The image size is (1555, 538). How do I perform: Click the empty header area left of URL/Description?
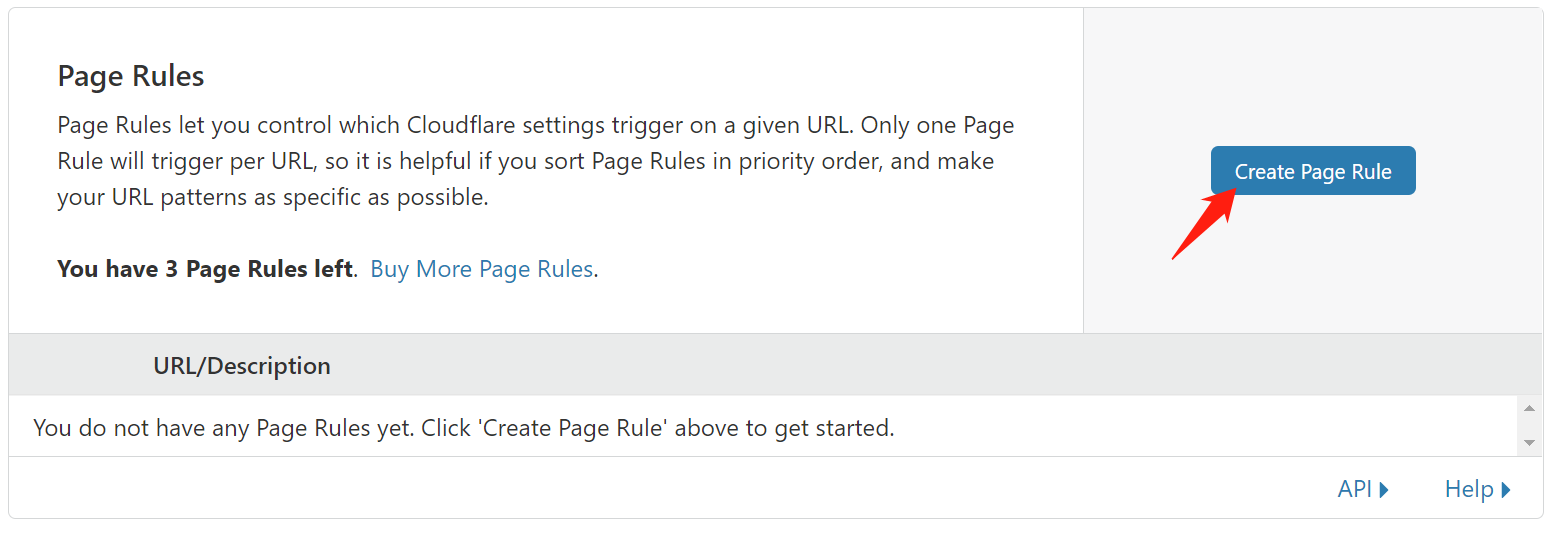click(x=81, y=366)
